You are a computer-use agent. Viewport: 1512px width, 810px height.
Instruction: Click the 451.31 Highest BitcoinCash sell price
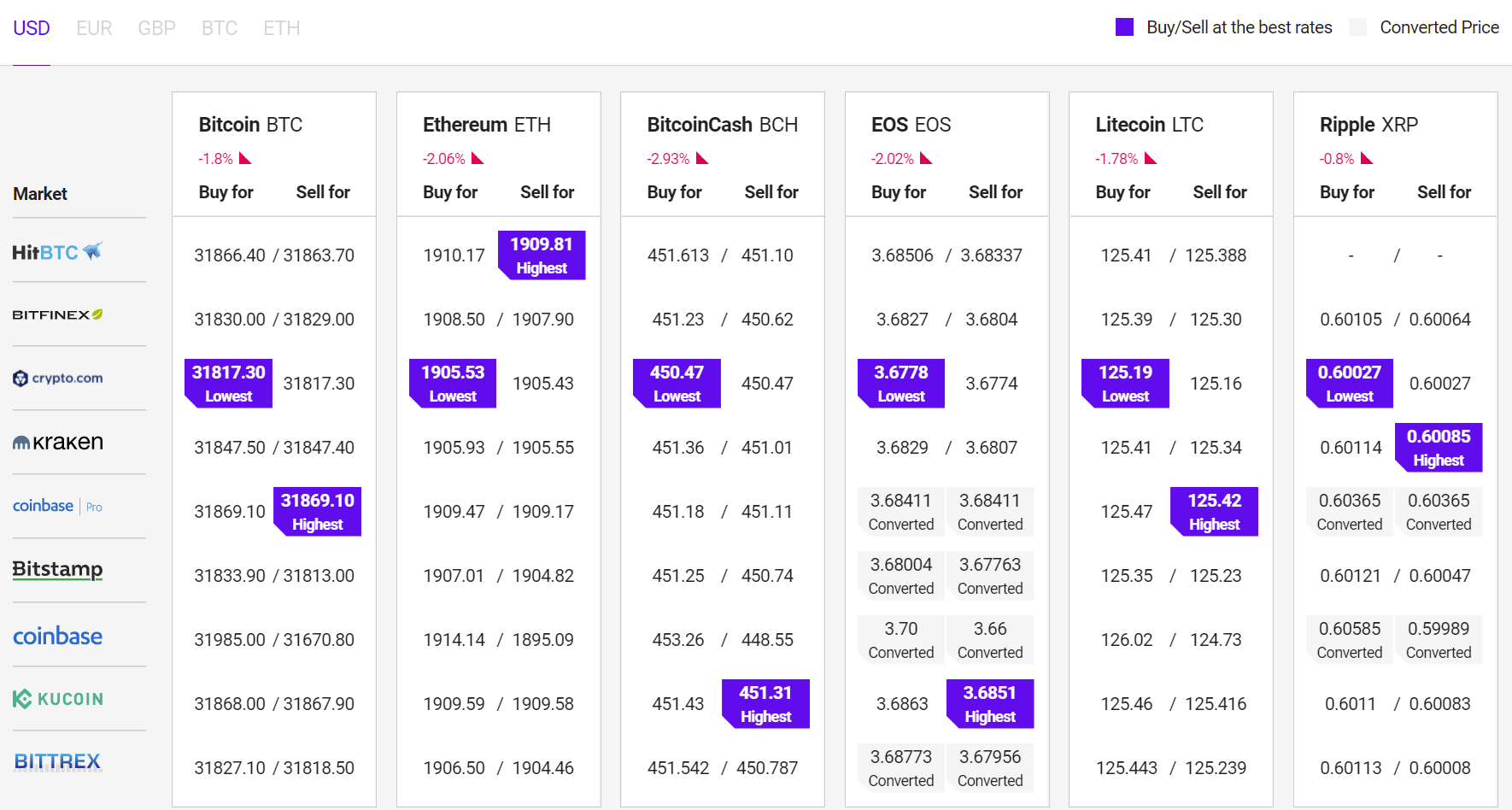(x=765, y=703)
